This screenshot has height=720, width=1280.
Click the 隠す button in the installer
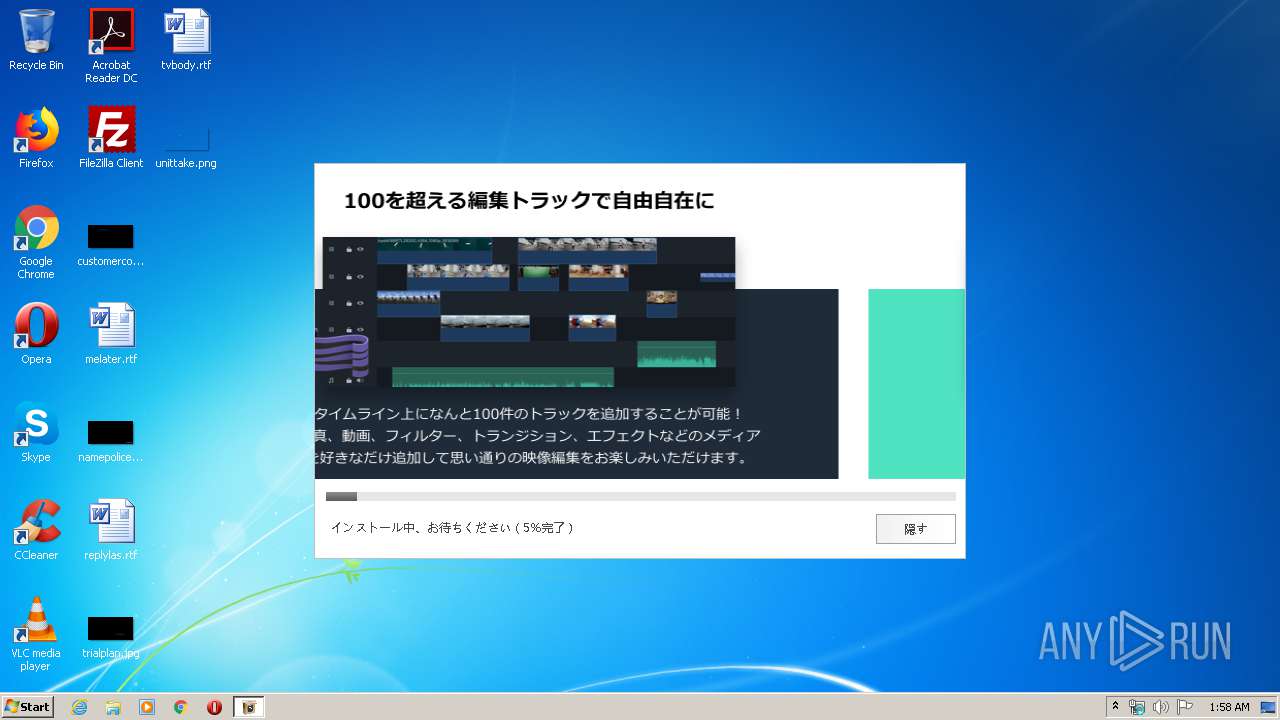coord(915,529)
